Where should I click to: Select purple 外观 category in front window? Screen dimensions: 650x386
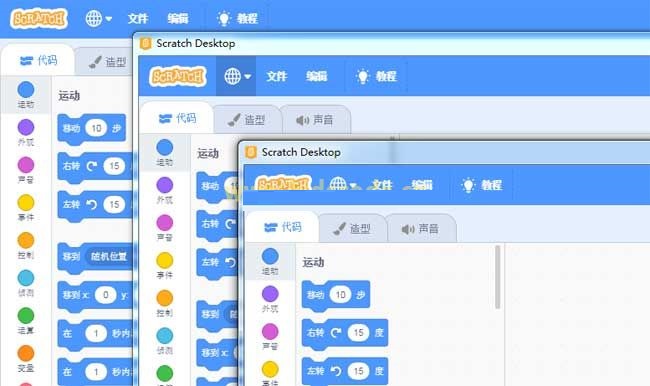click(x=270, y=299)
